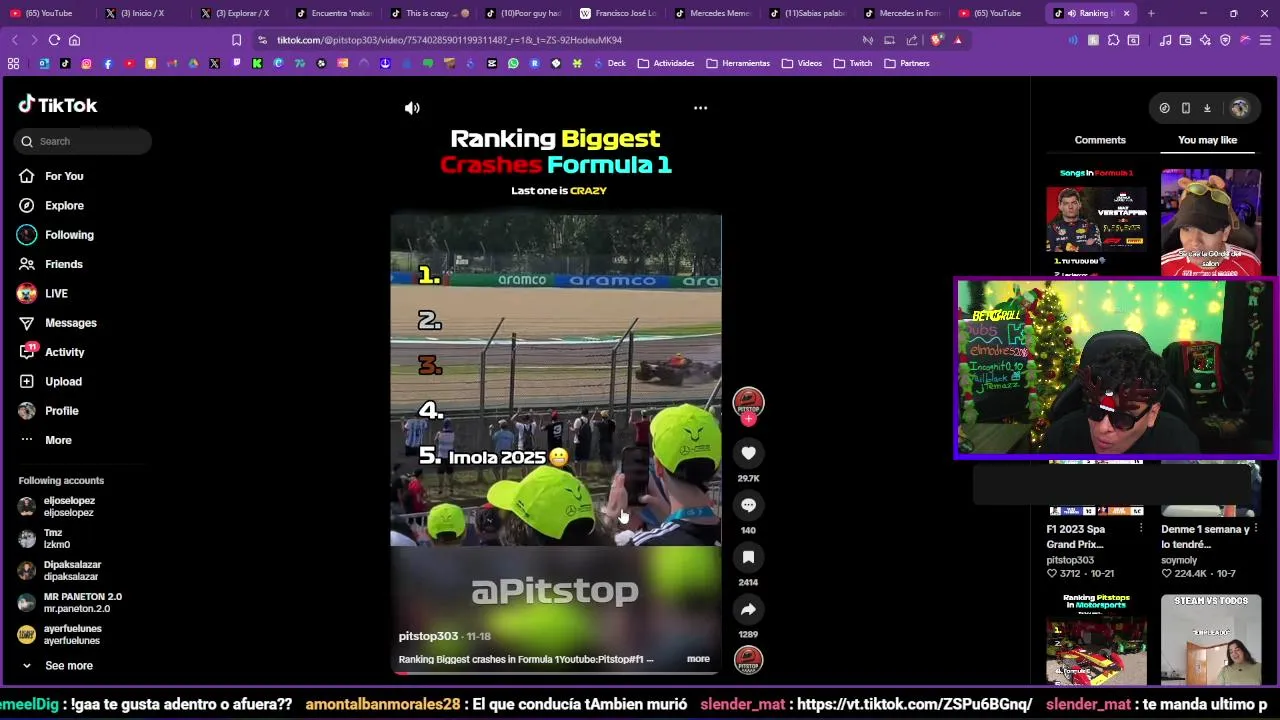Close the active 'Ranking' tab
Viewport: 1280px width, 720px height.
(1126, 13)
